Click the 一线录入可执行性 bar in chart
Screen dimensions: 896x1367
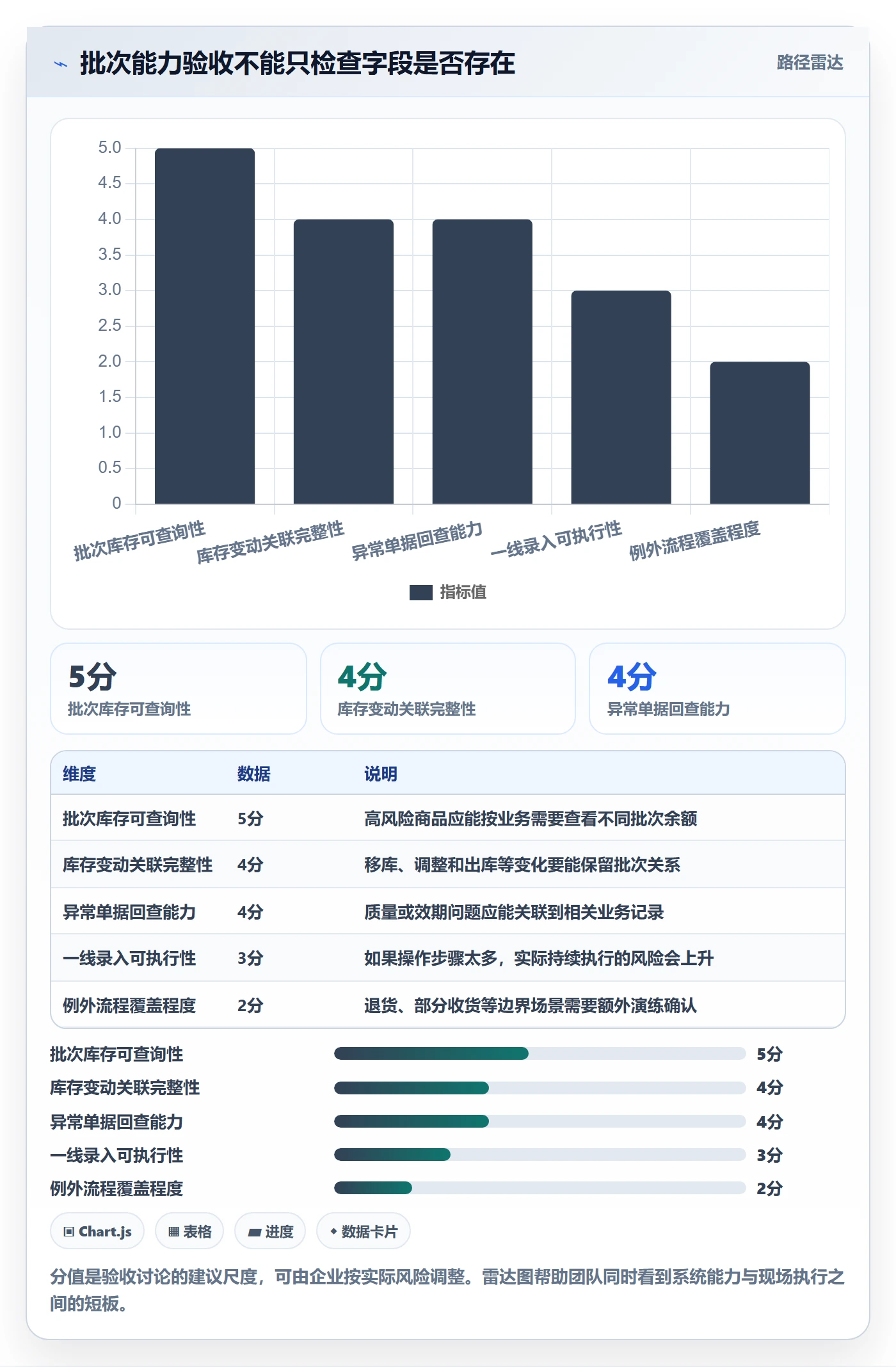pos(621,397)
